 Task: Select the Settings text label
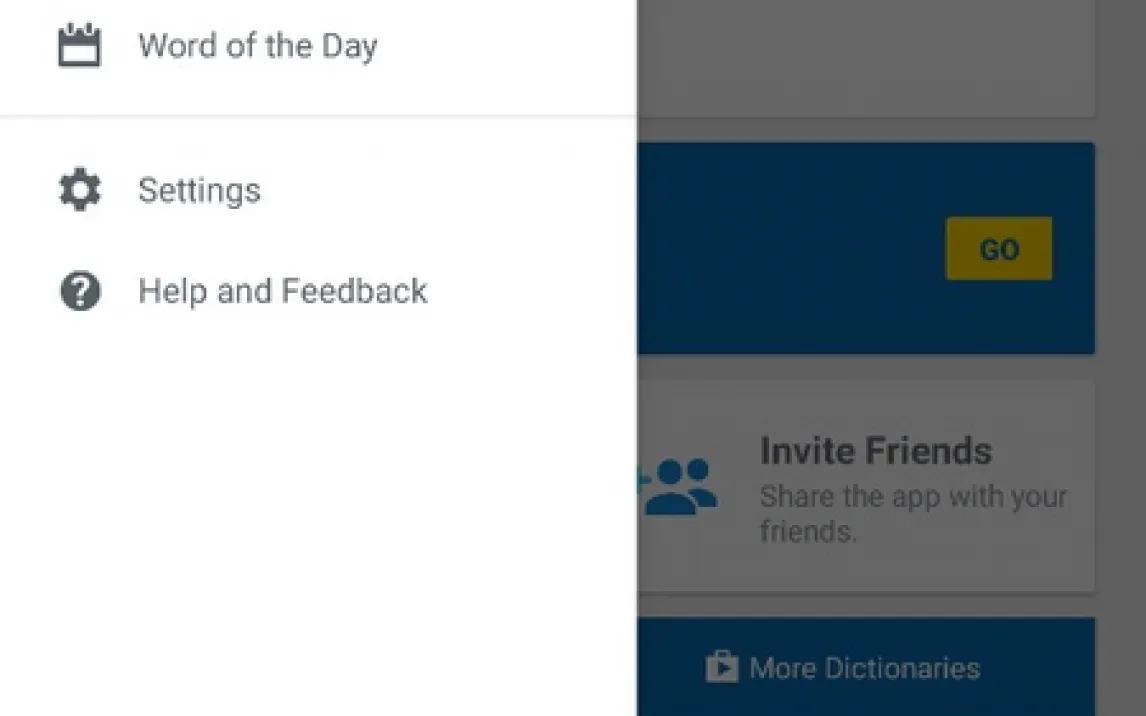coord(199,190)
